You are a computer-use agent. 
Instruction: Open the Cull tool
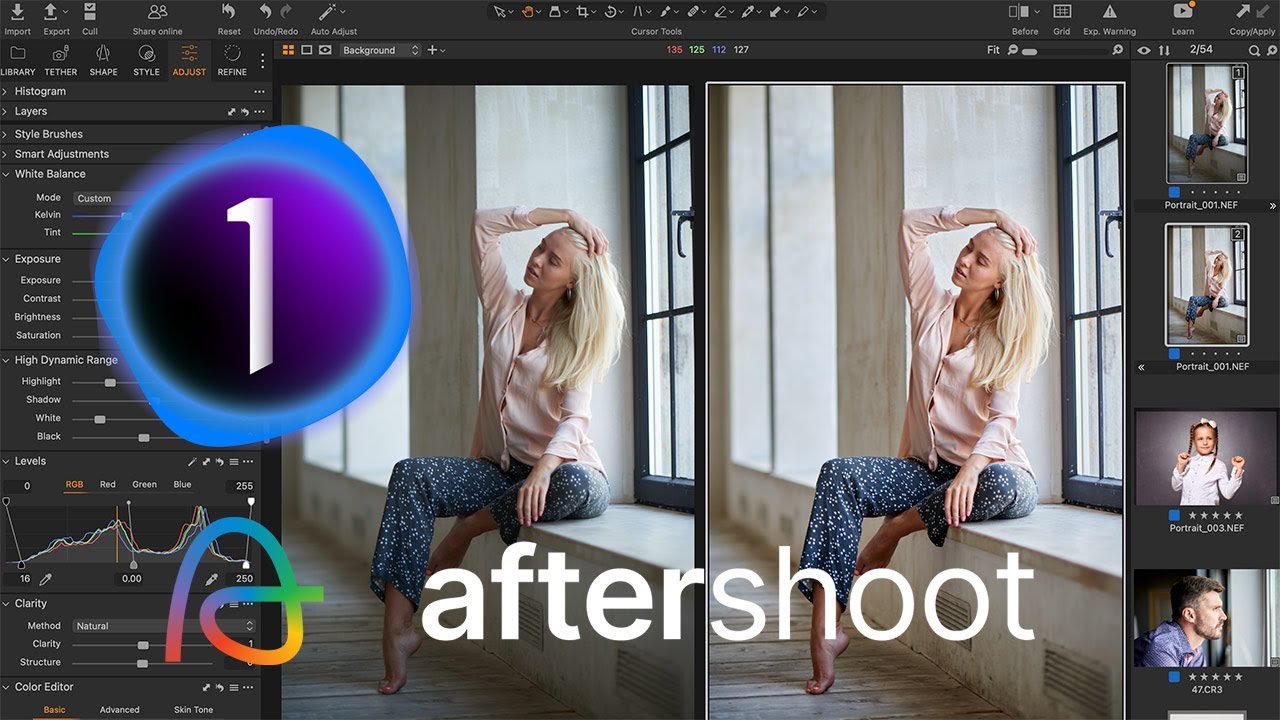click(x=90, y=12)
